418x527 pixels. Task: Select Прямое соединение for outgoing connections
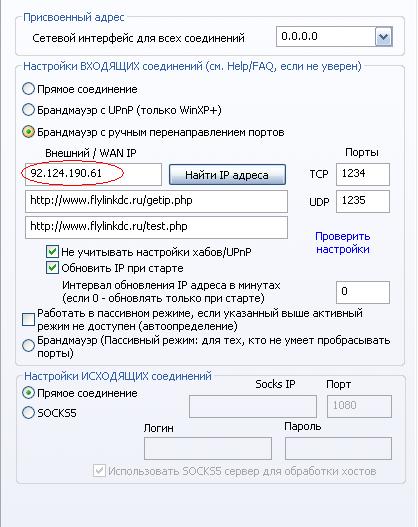point(28,393)
